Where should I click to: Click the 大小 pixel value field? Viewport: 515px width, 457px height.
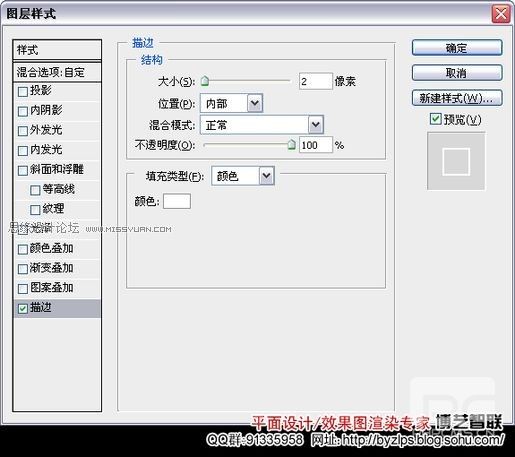[x=316, y=81]
